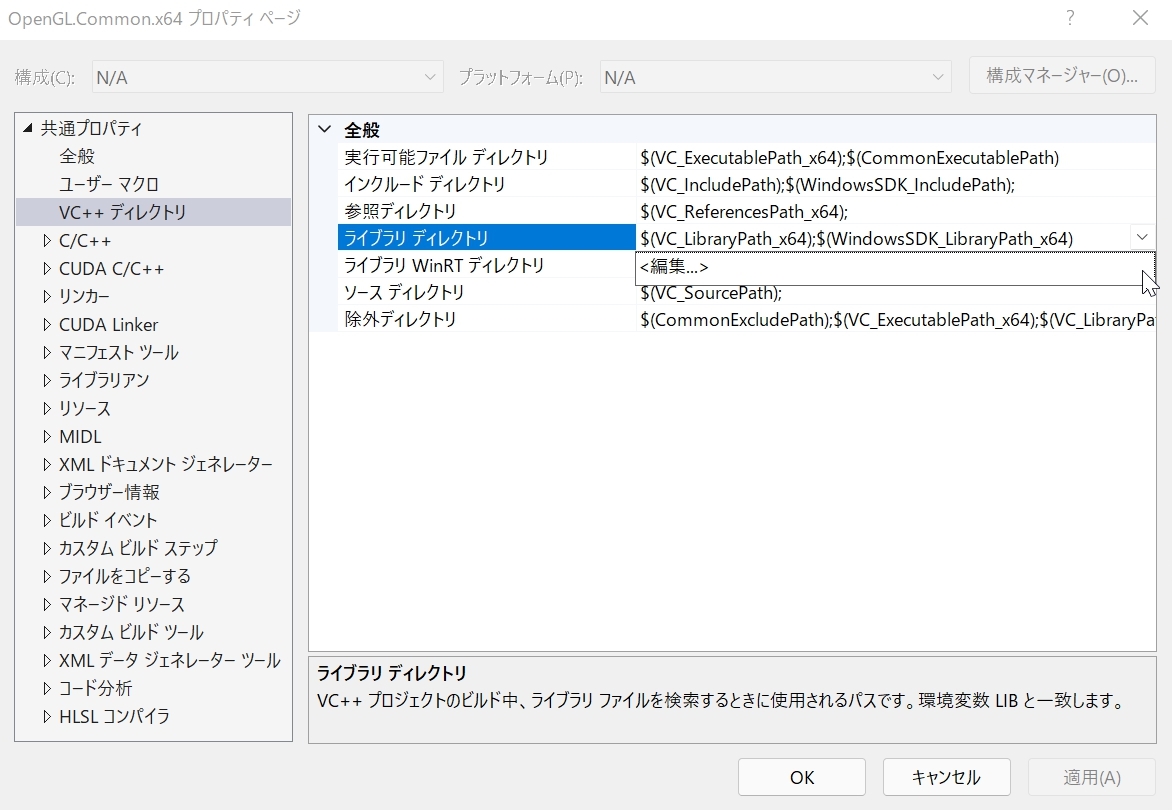Viewport: 1172px width, 810px height.
Task: Click the ソース ディレクトリ property row
Action: [404, 292]
